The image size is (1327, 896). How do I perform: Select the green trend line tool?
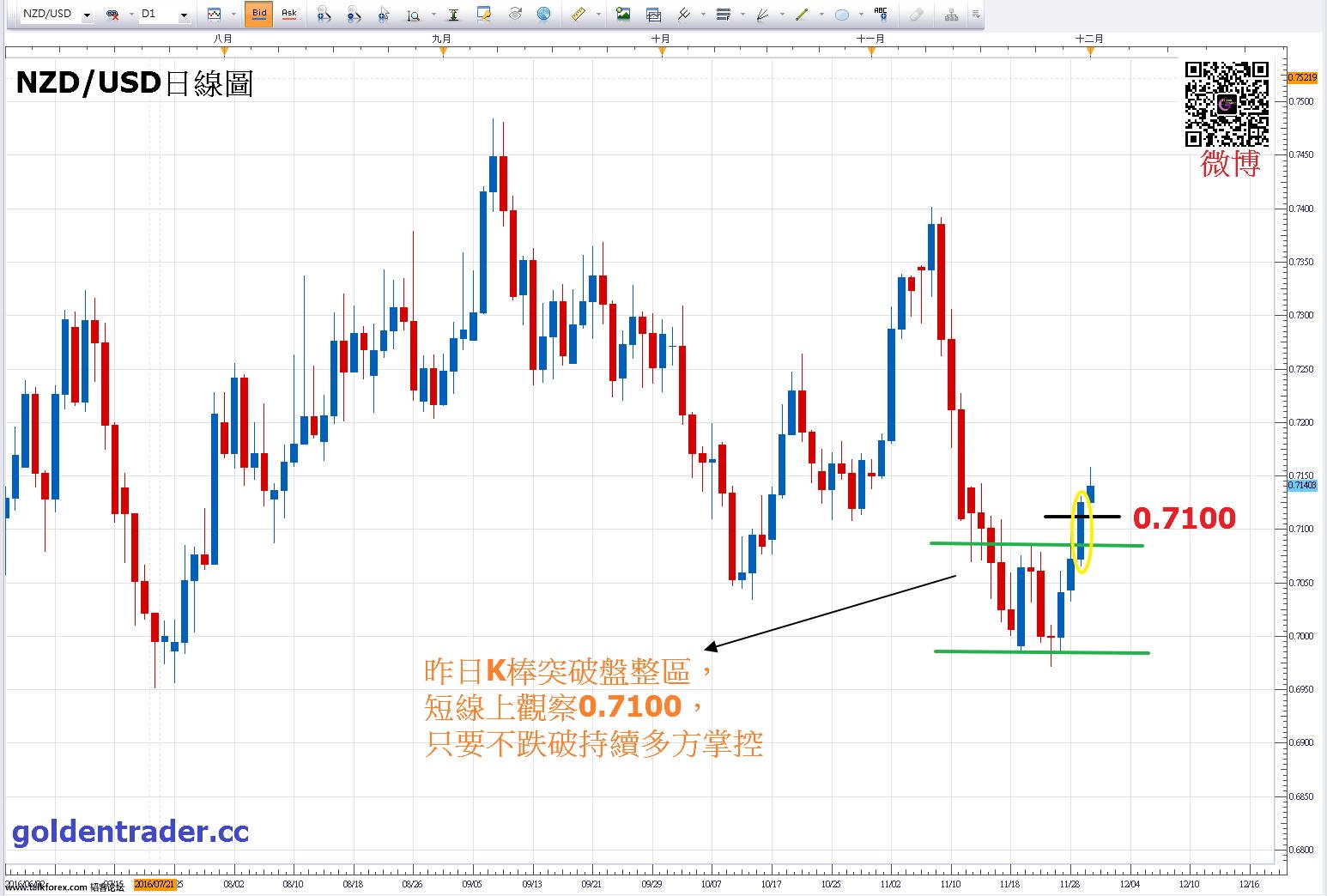pos(802,15)
